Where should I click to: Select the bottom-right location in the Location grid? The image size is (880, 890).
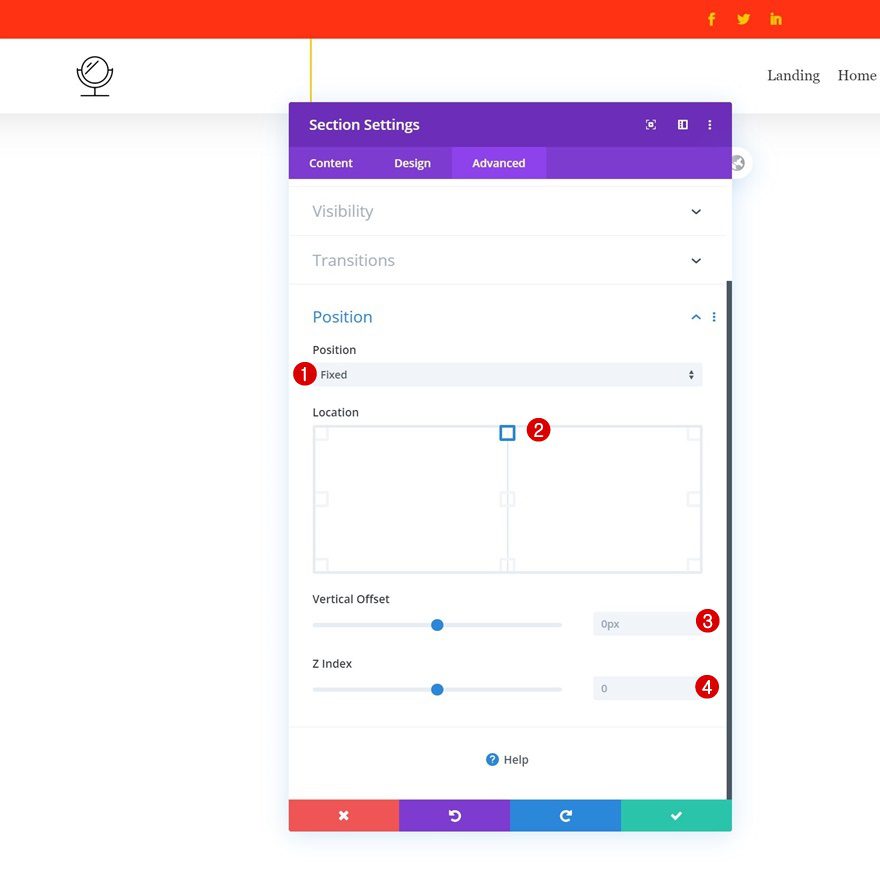pyautogui.click(x=693, y=565)
